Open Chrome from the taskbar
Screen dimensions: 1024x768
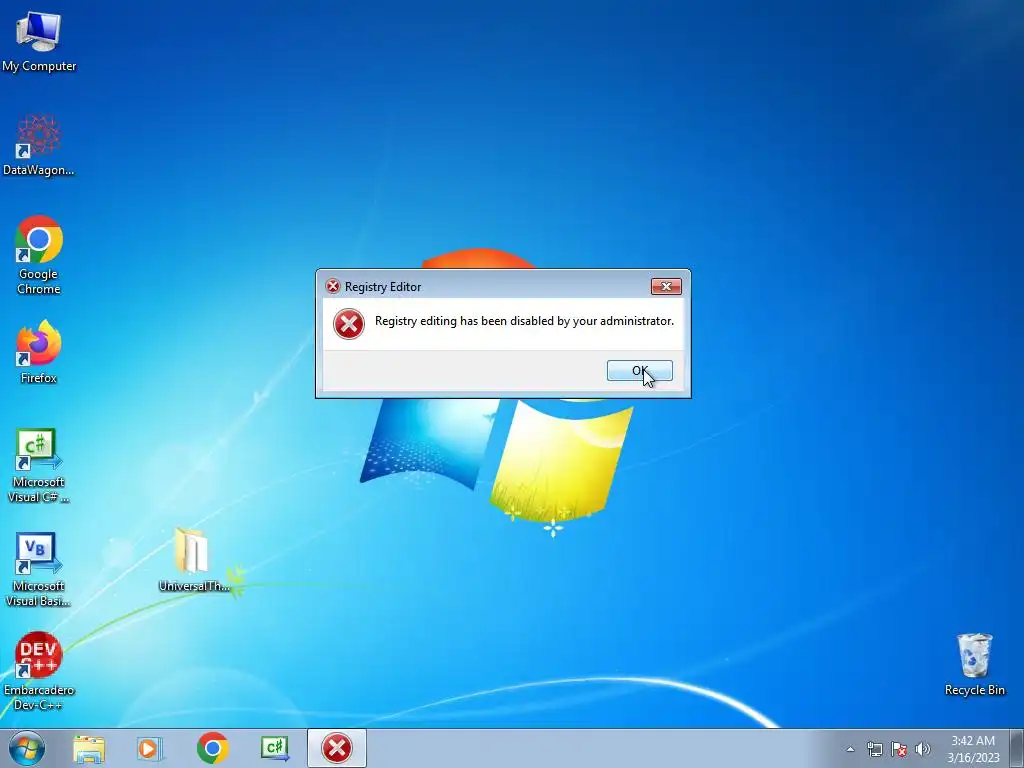pyautogui.click(x=212, y=748)
